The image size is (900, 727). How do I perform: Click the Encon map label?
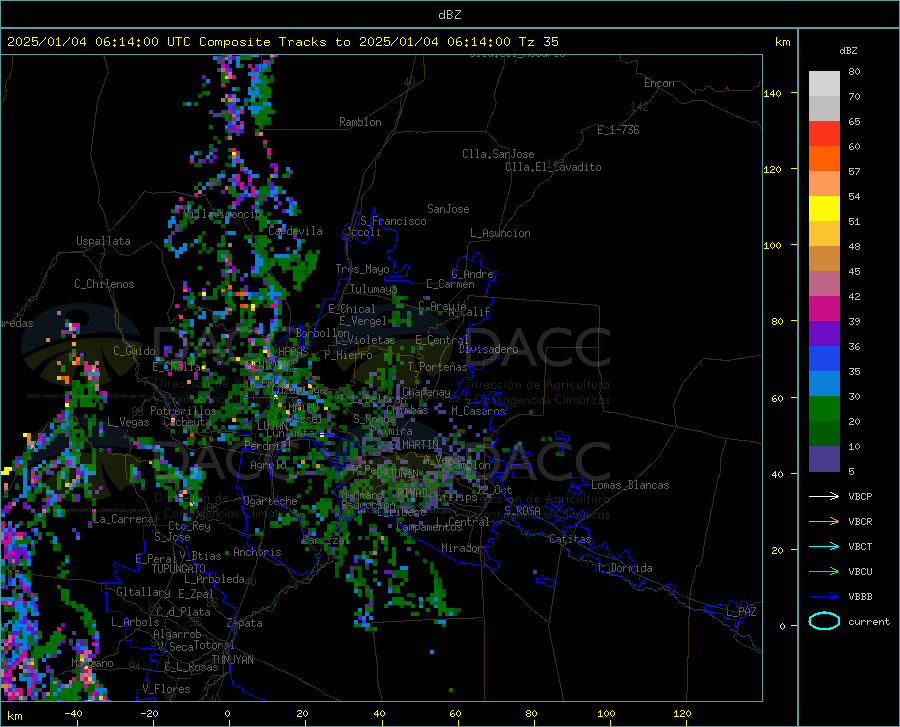[659, 83]
